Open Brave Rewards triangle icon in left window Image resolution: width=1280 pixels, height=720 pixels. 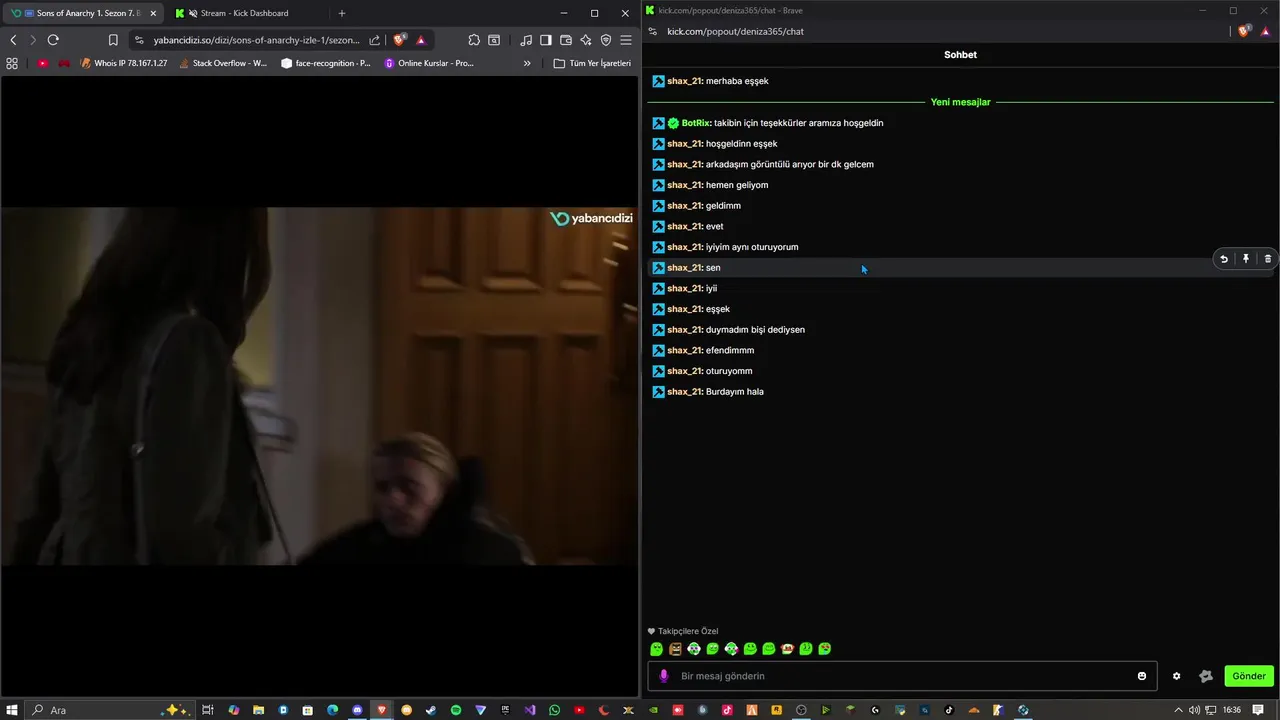[x=421, y=40]
